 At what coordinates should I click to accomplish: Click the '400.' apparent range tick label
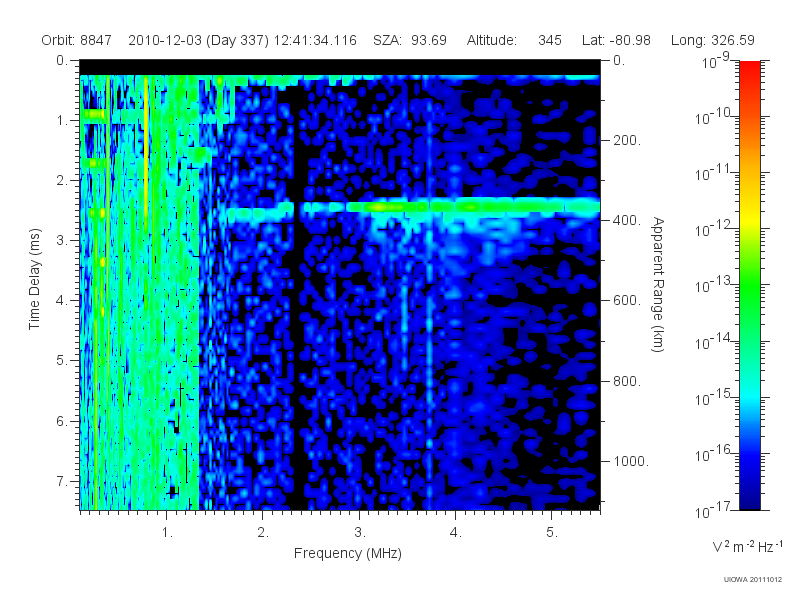[627, 220]
